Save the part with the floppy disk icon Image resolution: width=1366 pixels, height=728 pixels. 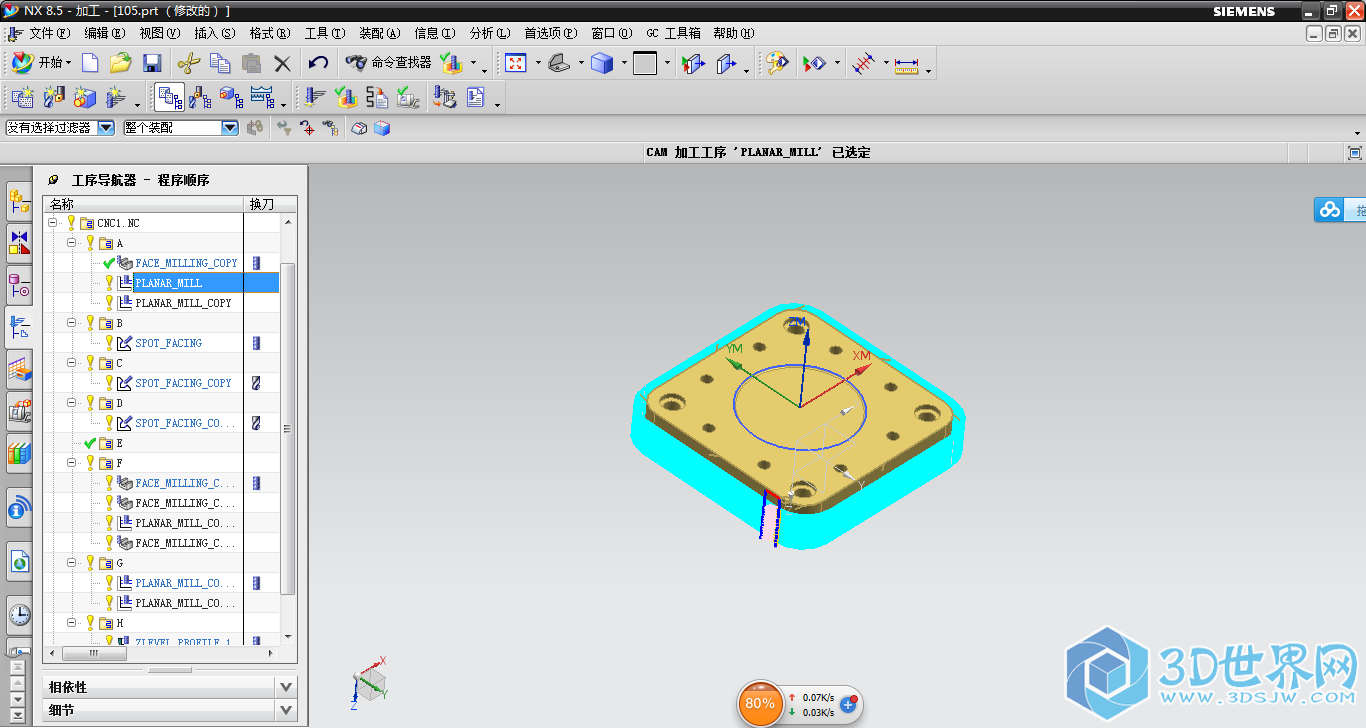(x=152, y=63)
